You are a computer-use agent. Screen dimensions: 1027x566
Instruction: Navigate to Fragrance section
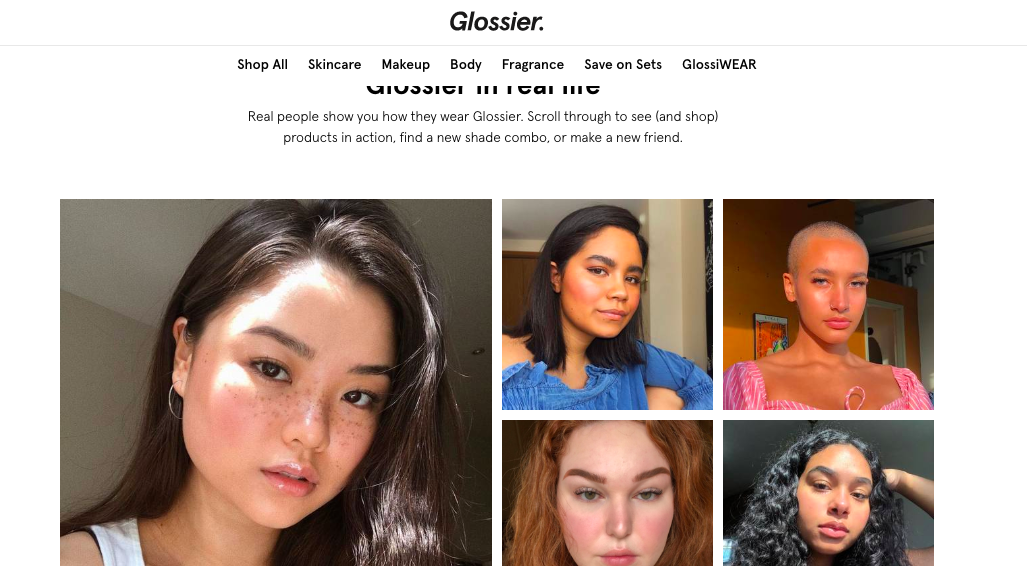(532, 64)
